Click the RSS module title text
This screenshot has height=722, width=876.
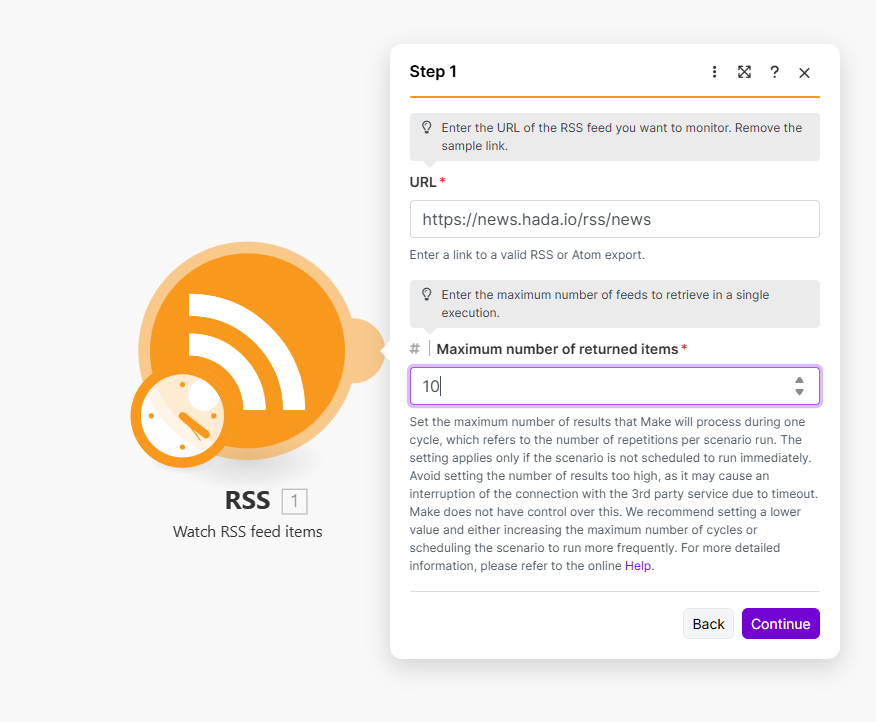coord(247,500)
